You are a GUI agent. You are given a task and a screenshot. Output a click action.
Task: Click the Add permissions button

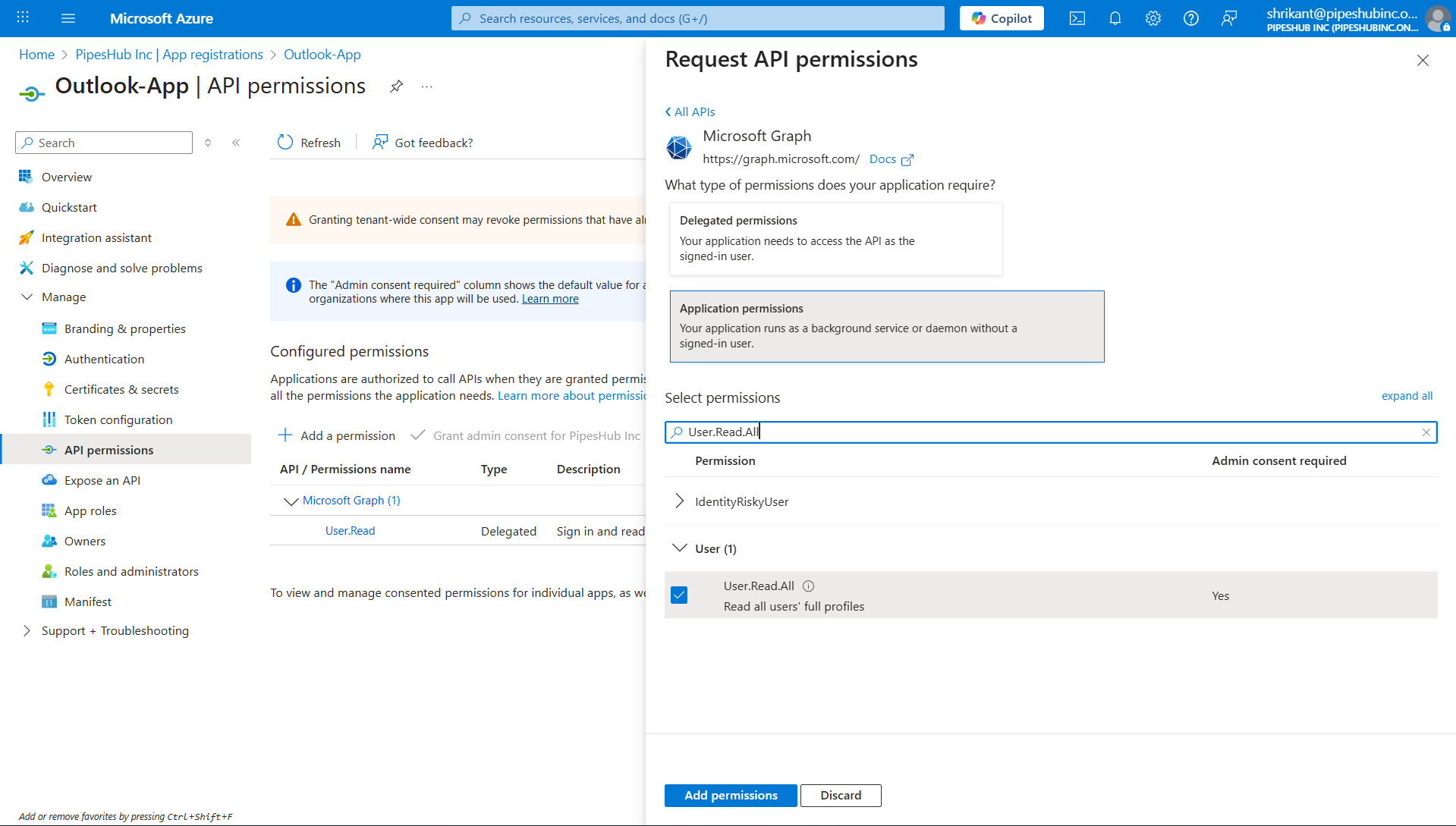[x=730, y=795]
